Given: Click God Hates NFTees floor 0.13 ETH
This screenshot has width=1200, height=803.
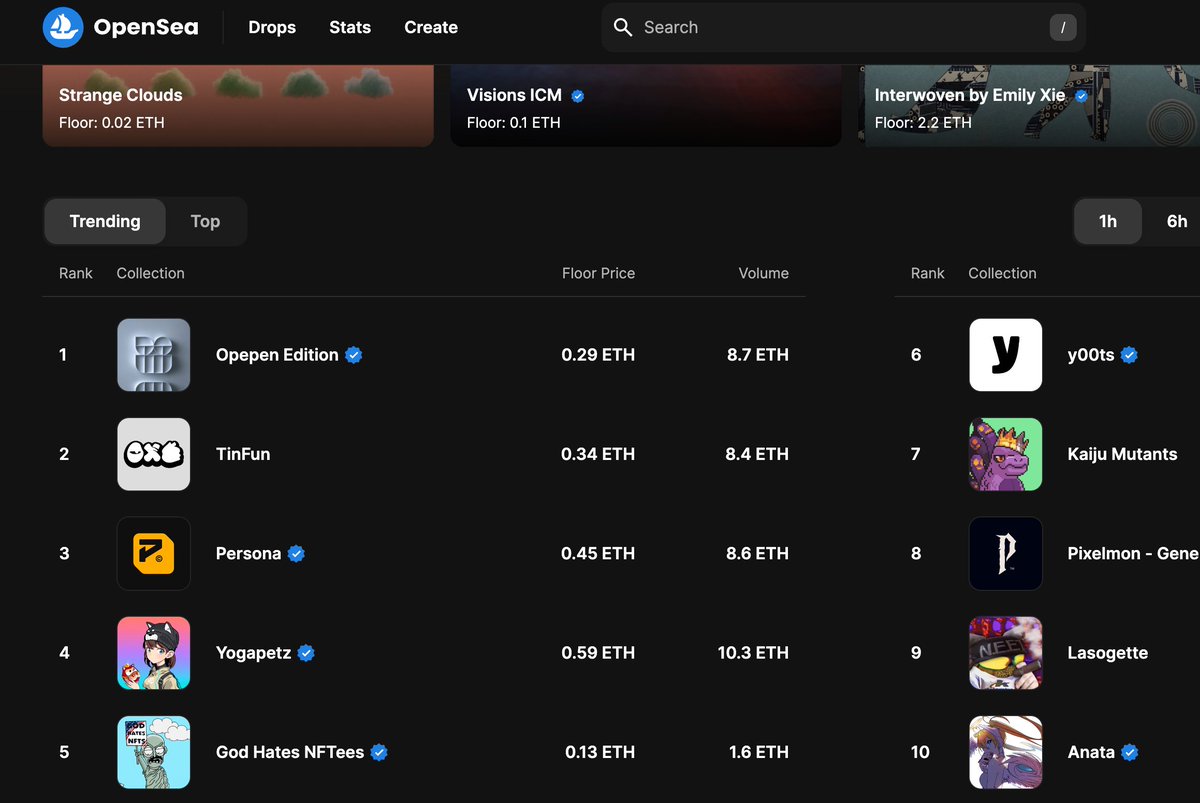Looking at the screenshot, I should point(600,752).
